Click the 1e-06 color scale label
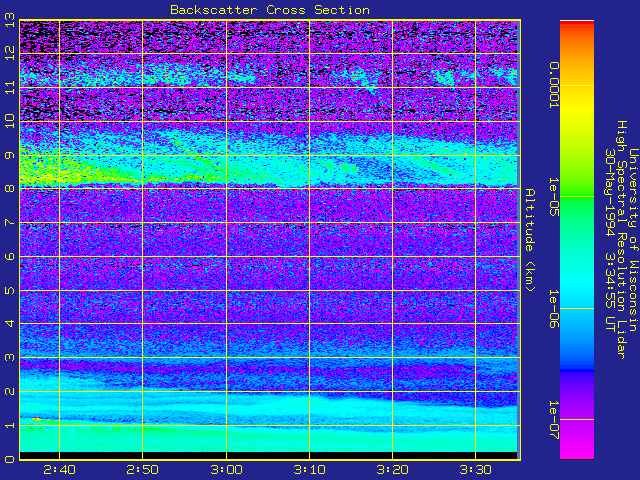This screenshot has height=480, width=640. [553, 309]
